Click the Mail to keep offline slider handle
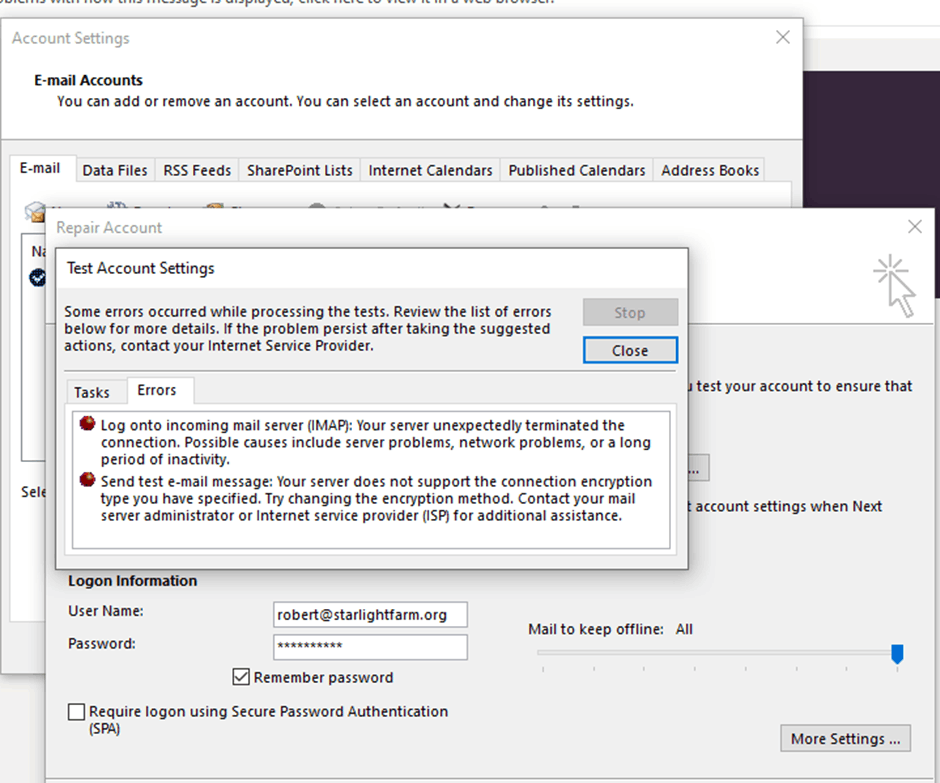The width and height of the screenshot is (940, 783). tap(897, 653)
